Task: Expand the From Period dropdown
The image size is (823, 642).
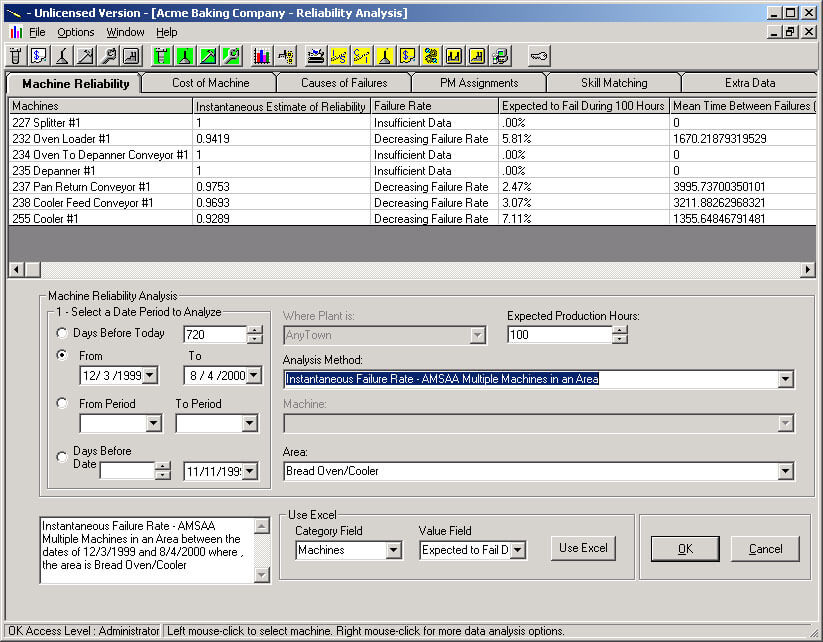Action: [153, 423]
